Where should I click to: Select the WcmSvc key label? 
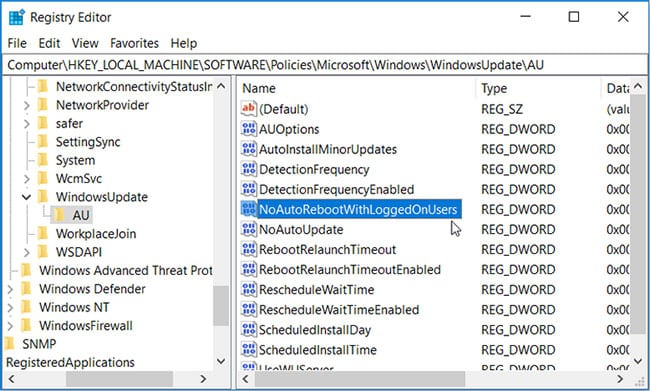(x=79, y=179)
